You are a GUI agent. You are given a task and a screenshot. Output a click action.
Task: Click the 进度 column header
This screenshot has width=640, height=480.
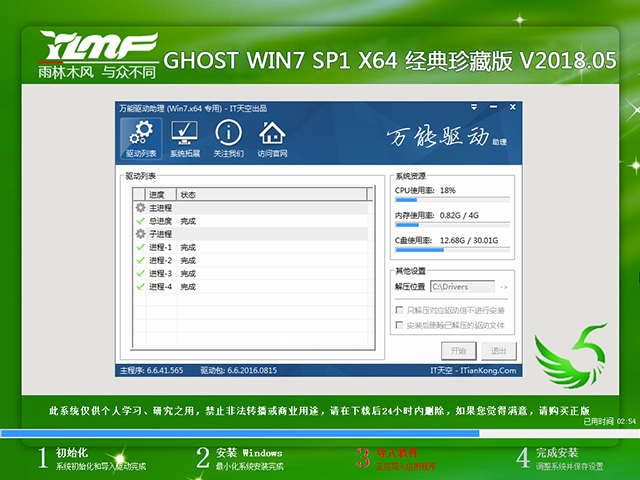(x=161, y=195)
